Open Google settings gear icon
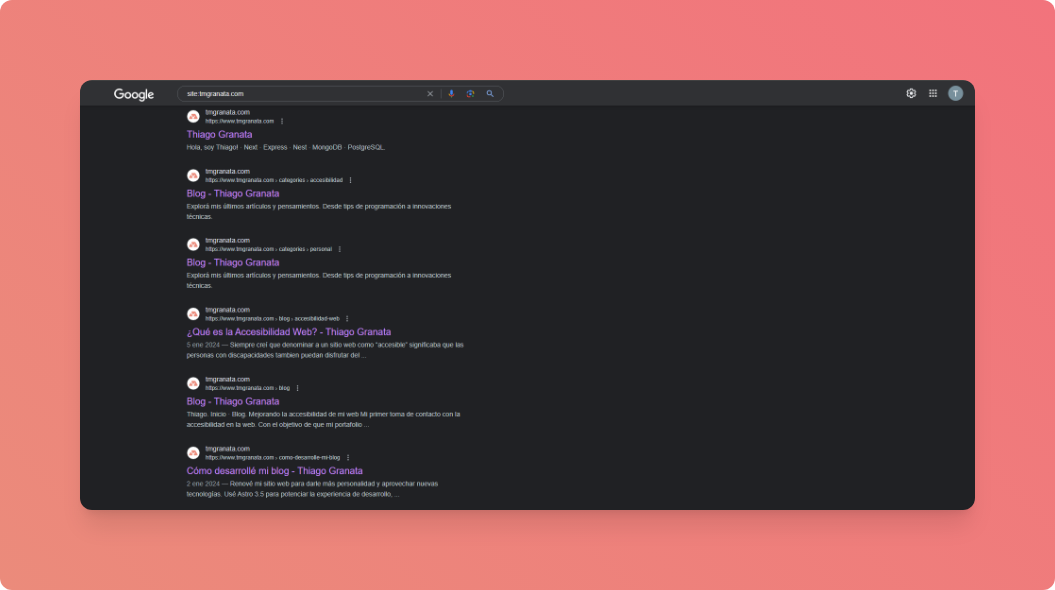This screenshot has width=1055, height=590. (911, 94)
